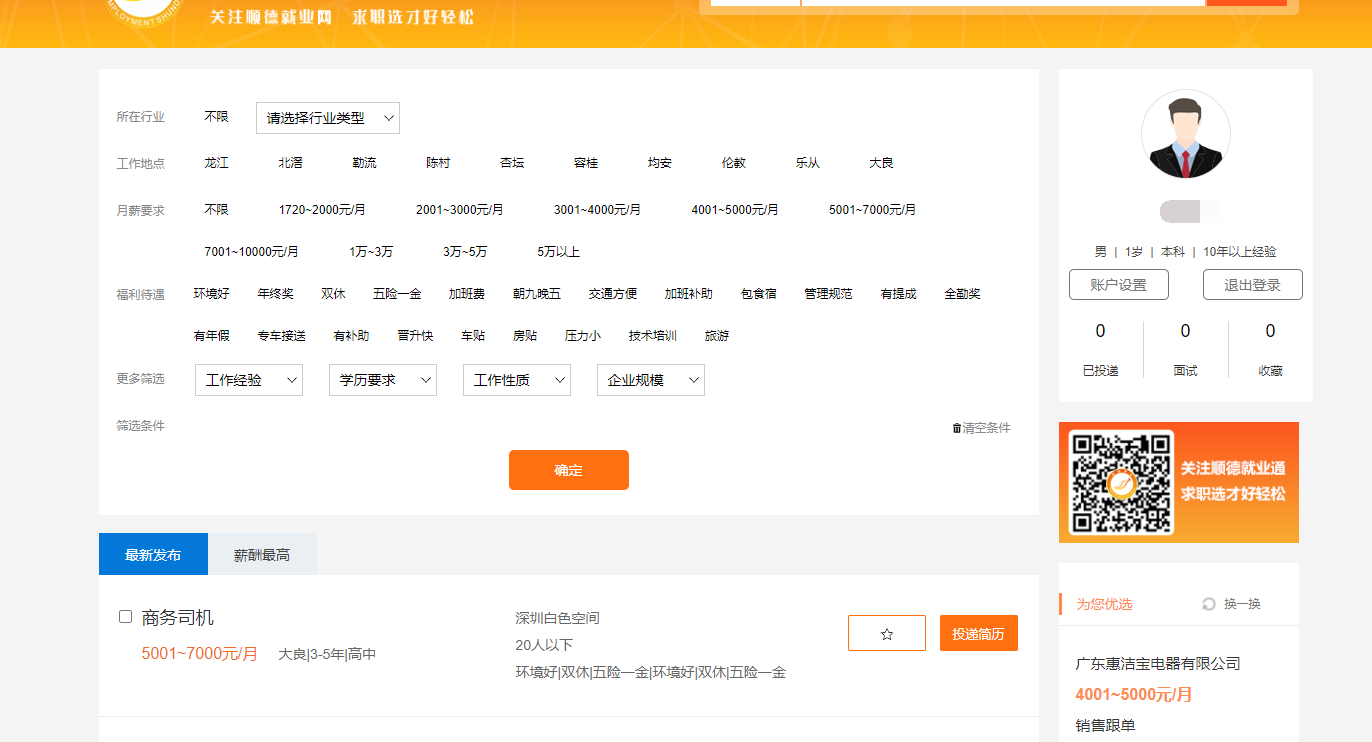Click the QR code image in banner
This screenshot has width=1372, height=742.
coord(1120,483)
